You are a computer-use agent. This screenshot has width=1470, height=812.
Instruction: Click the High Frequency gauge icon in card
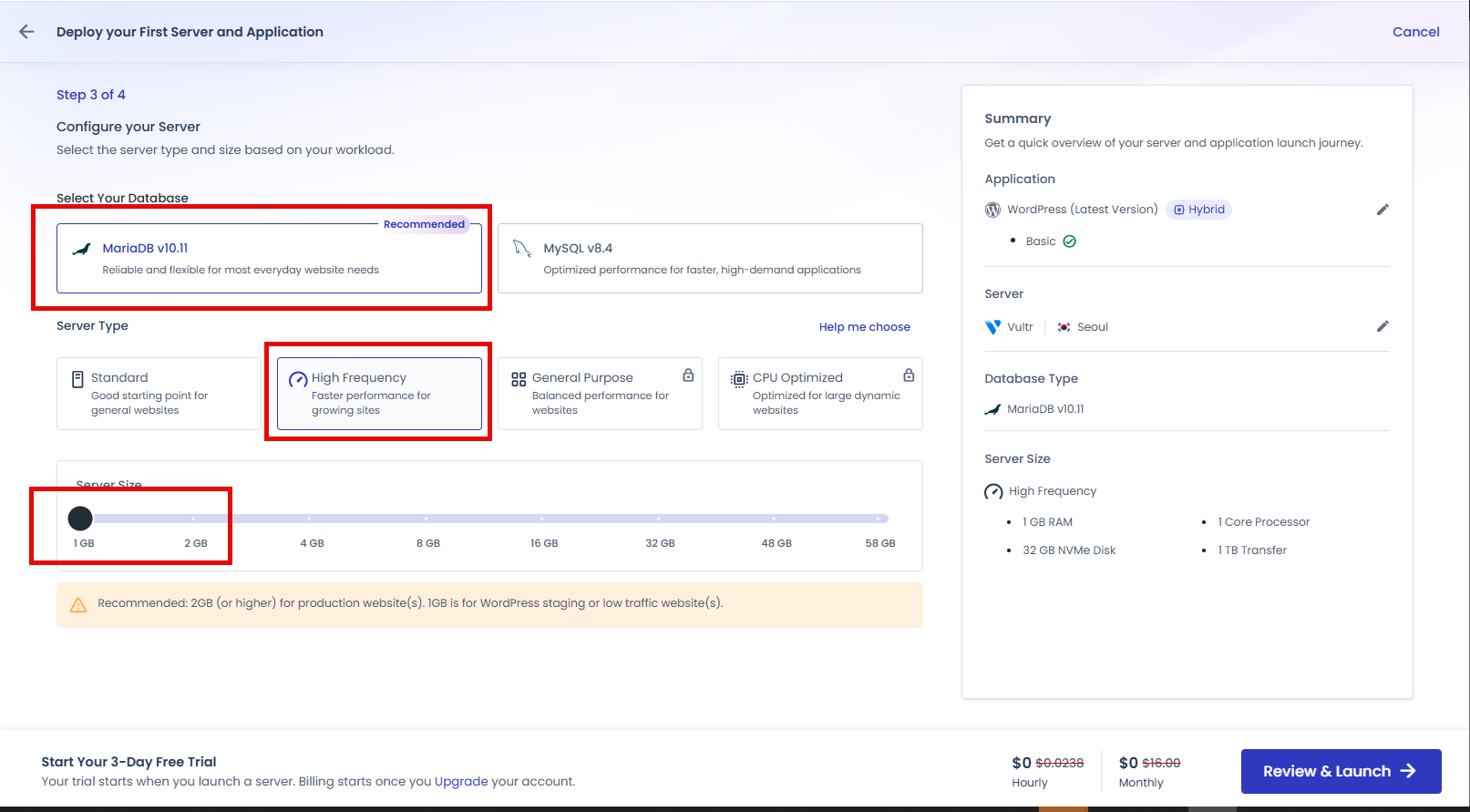click(298, 380)
